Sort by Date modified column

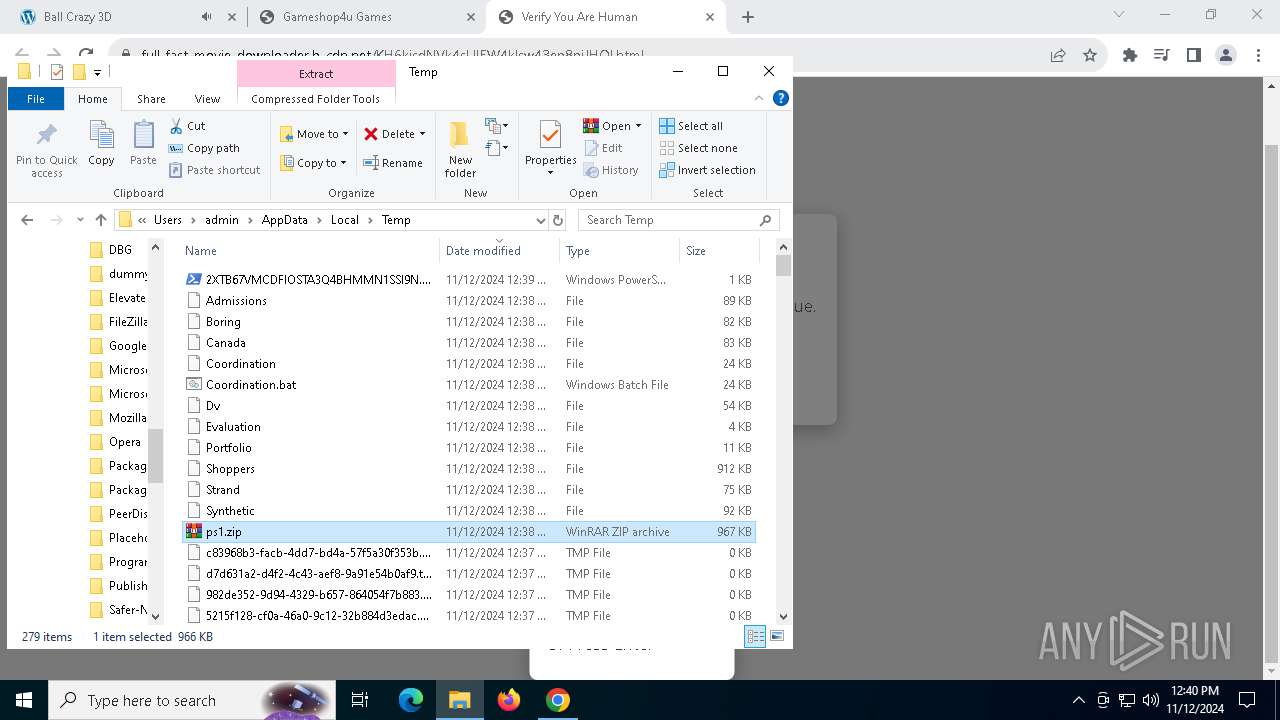pyautogui.click(x=499, y=251)
